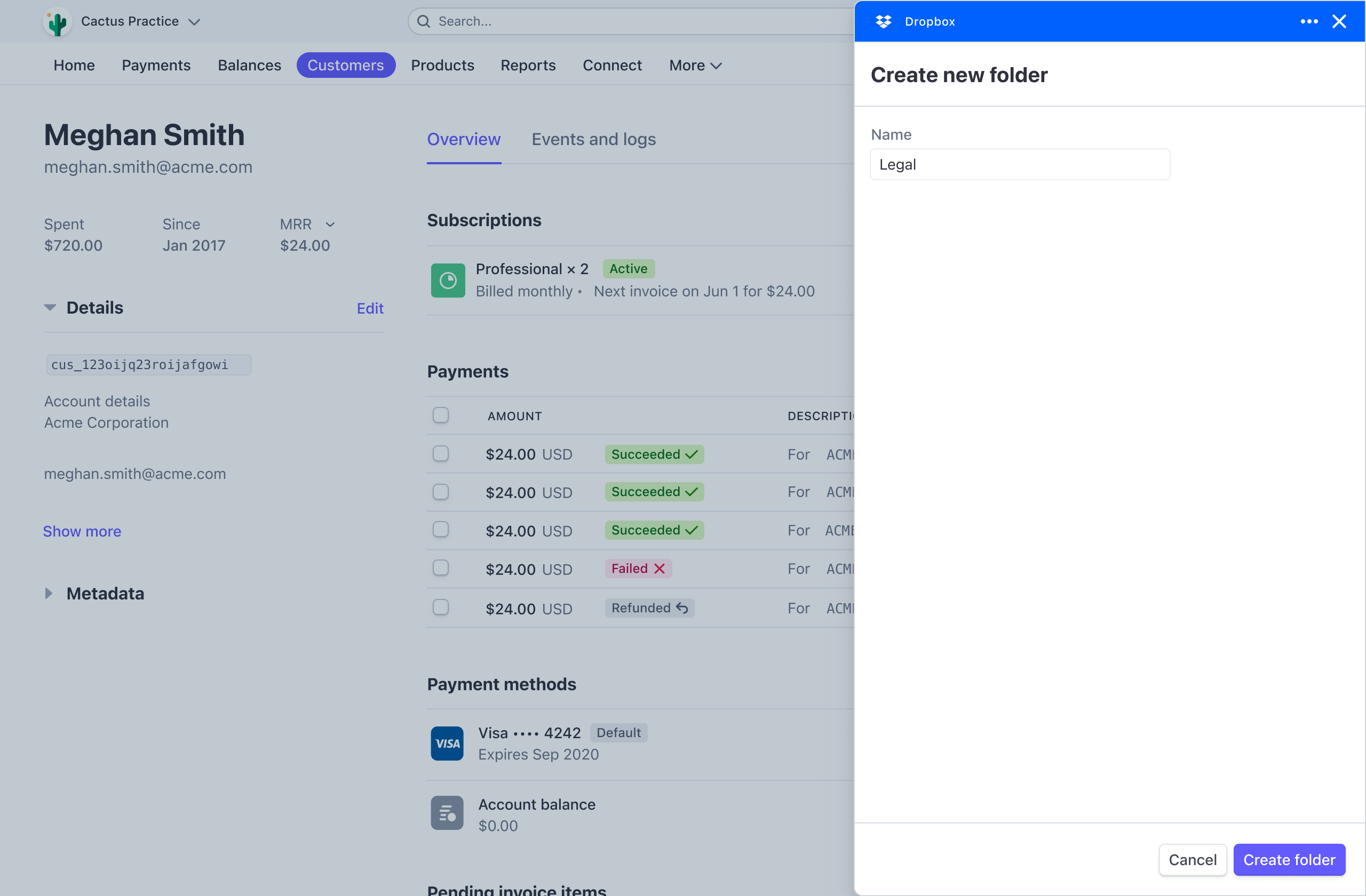This screenshot has height=896, width=1366.
Task: Click the subscription clock icon next to Professional
Action: click(448, 281)
